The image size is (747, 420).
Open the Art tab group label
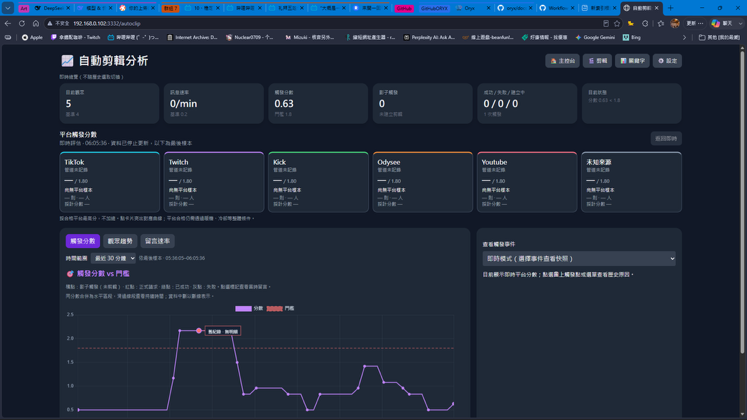[24, 8]
